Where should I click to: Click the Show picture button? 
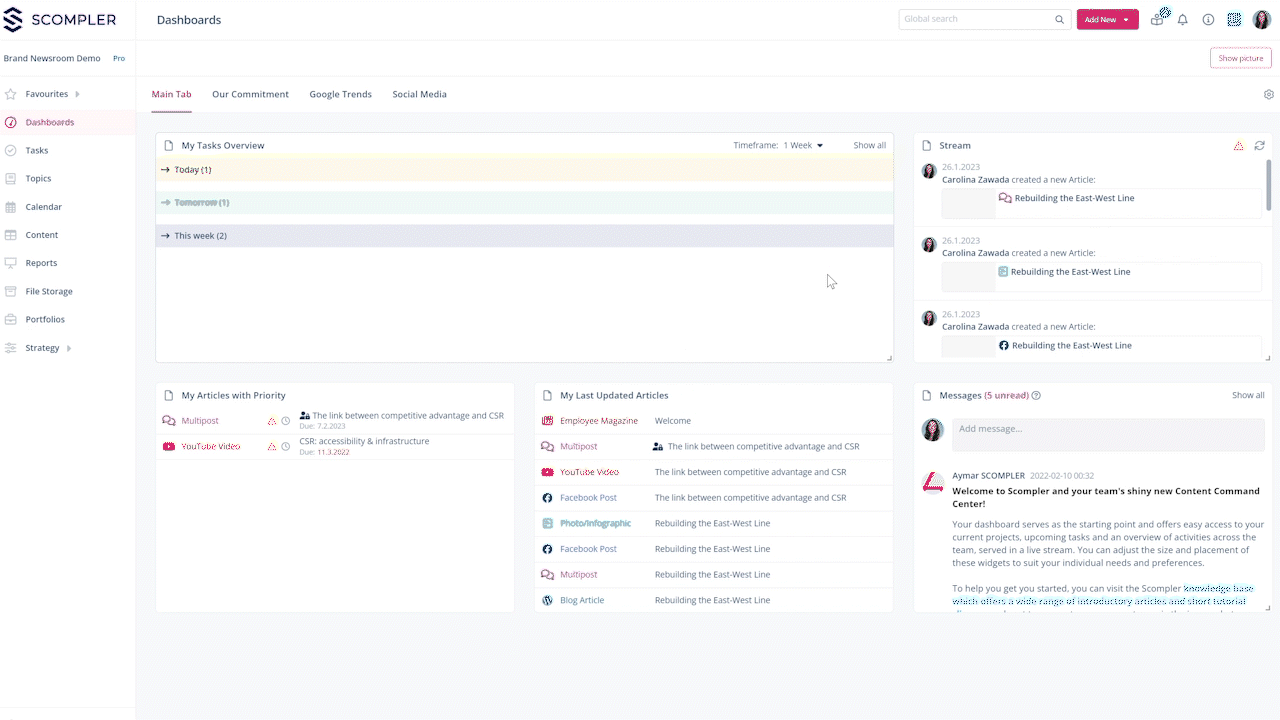point(1240,59)
